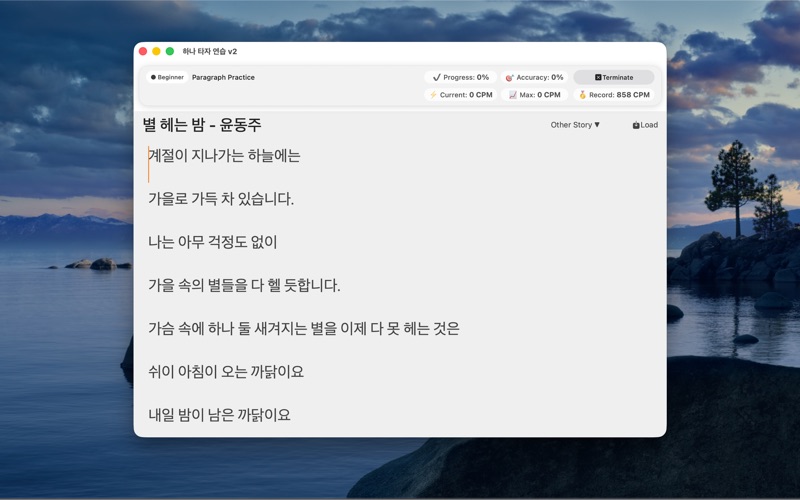800x500 pixels.
Task: Click the X icon on Terminate button
Action: [598, 78]
